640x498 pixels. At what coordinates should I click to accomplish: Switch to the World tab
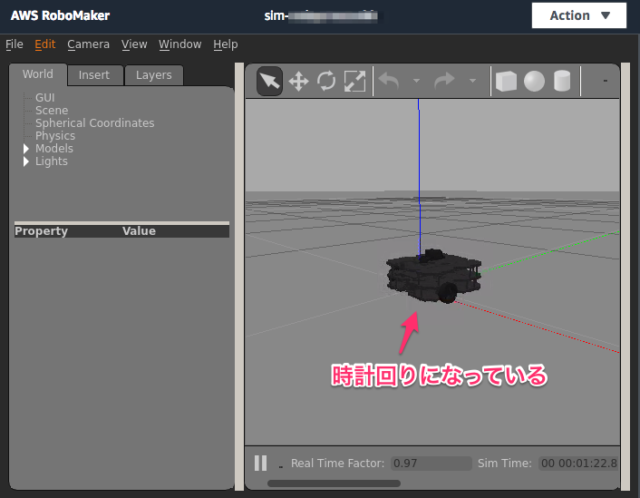[x=38, y=74]
